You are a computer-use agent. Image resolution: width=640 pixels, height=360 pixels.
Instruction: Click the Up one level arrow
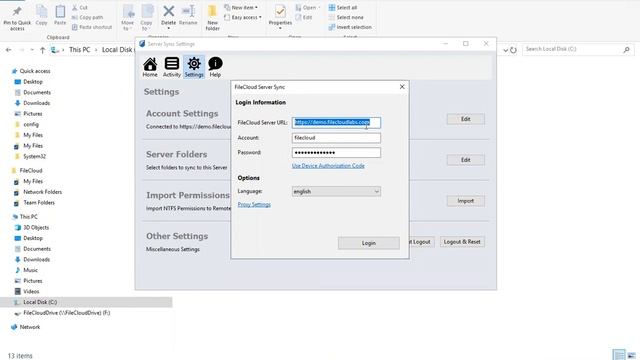point(42,50)
